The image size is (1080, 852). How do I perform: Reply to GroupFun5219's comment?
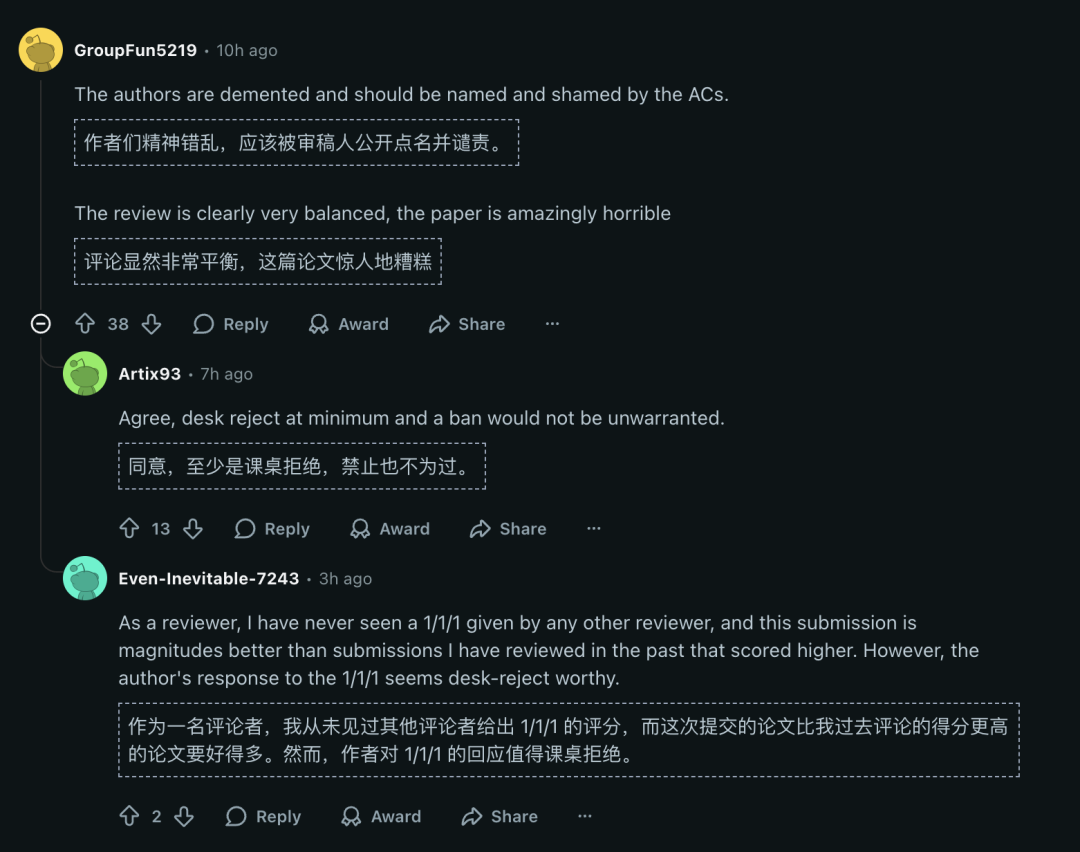tap(231, 324)
